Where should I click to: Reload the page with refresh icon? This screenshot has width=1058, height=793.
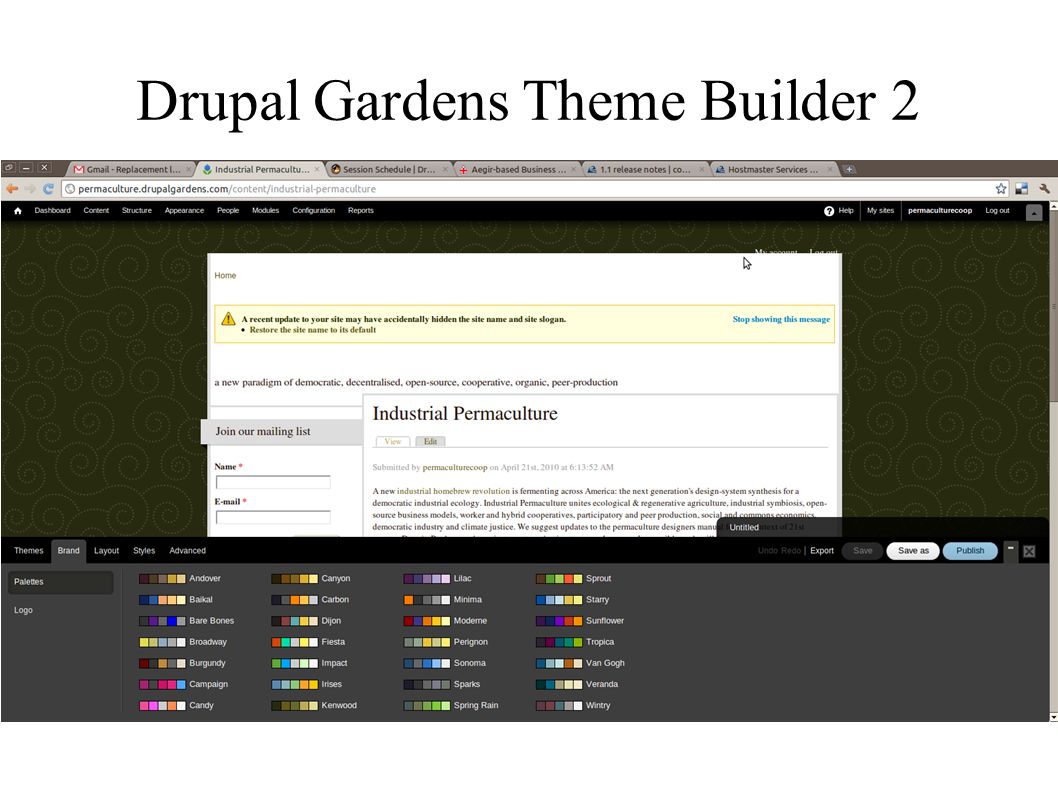tap(48, 189)
